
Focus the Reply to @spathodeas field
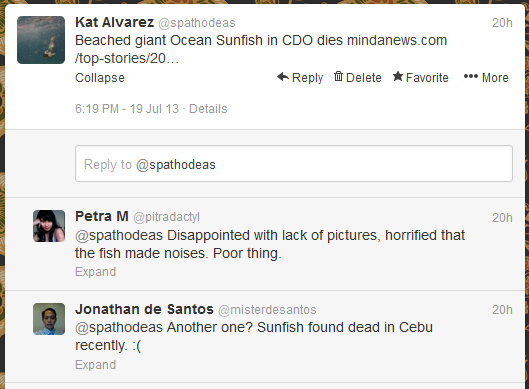[x=294, y=164]
